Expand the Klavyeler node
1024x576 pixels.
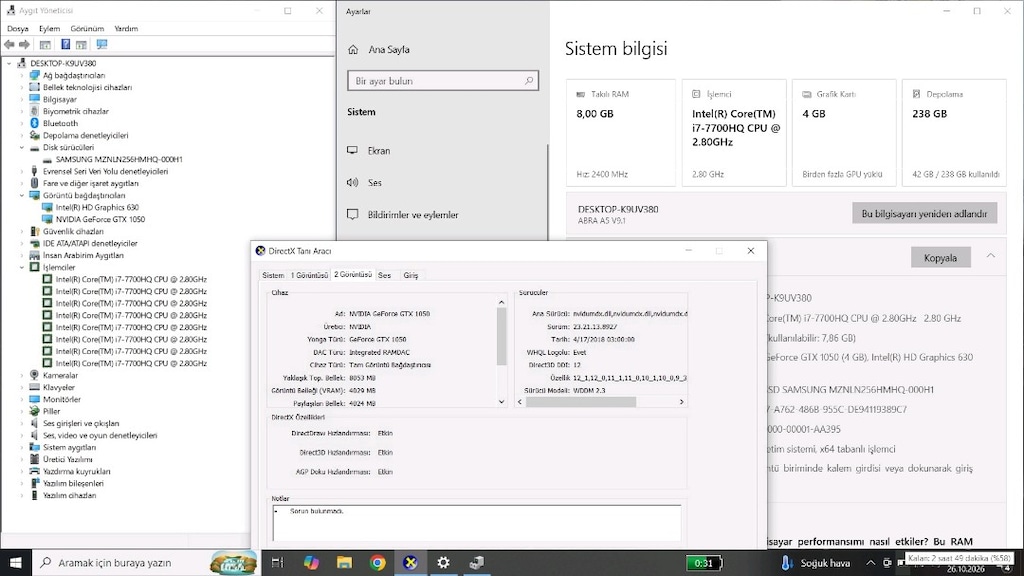click(22, 387)
